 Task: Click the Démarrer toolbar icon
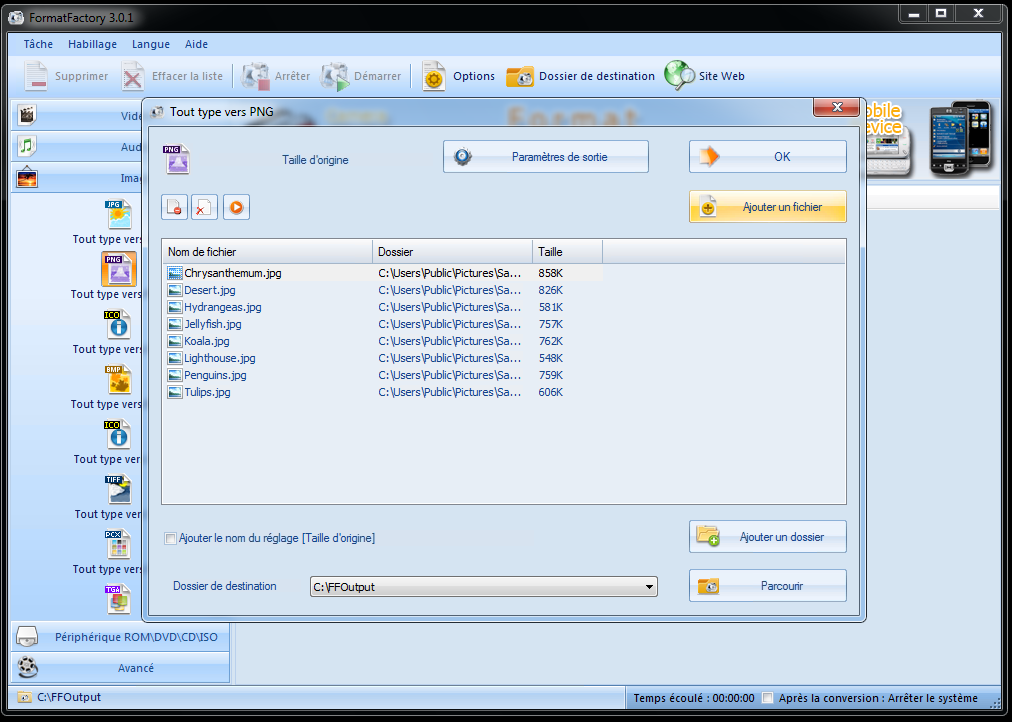click(334, 76)
